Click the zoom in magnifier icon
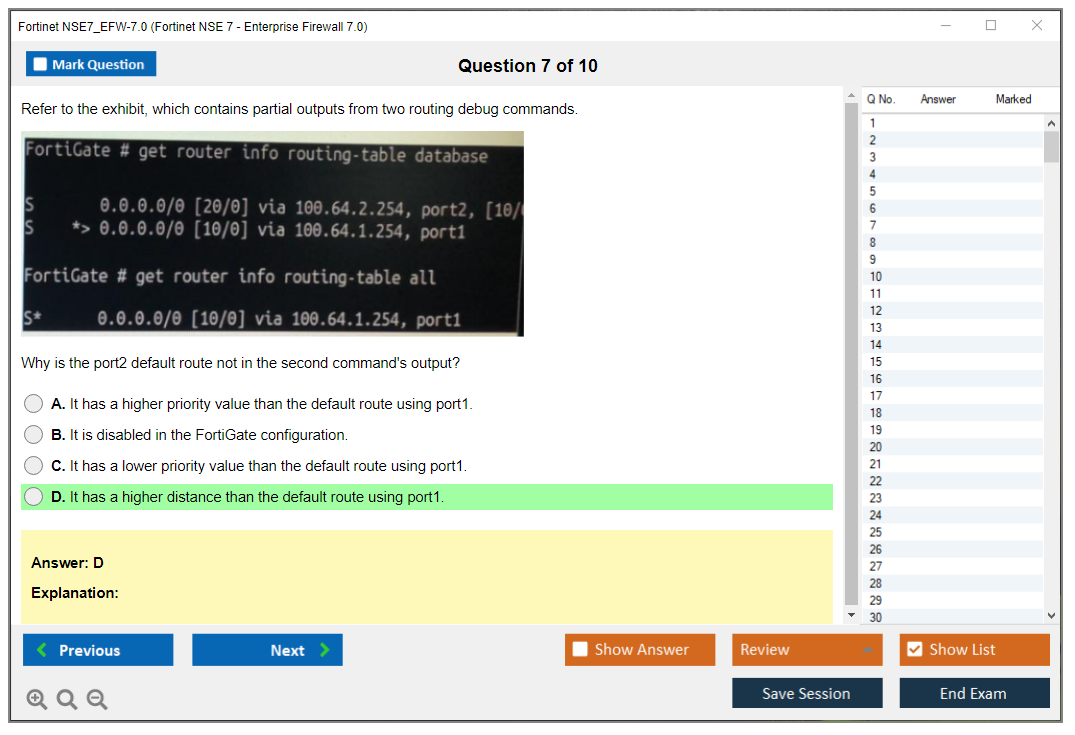Image resolution: width=1075 pixels, height=735 pixels. [x=37, y=700]
